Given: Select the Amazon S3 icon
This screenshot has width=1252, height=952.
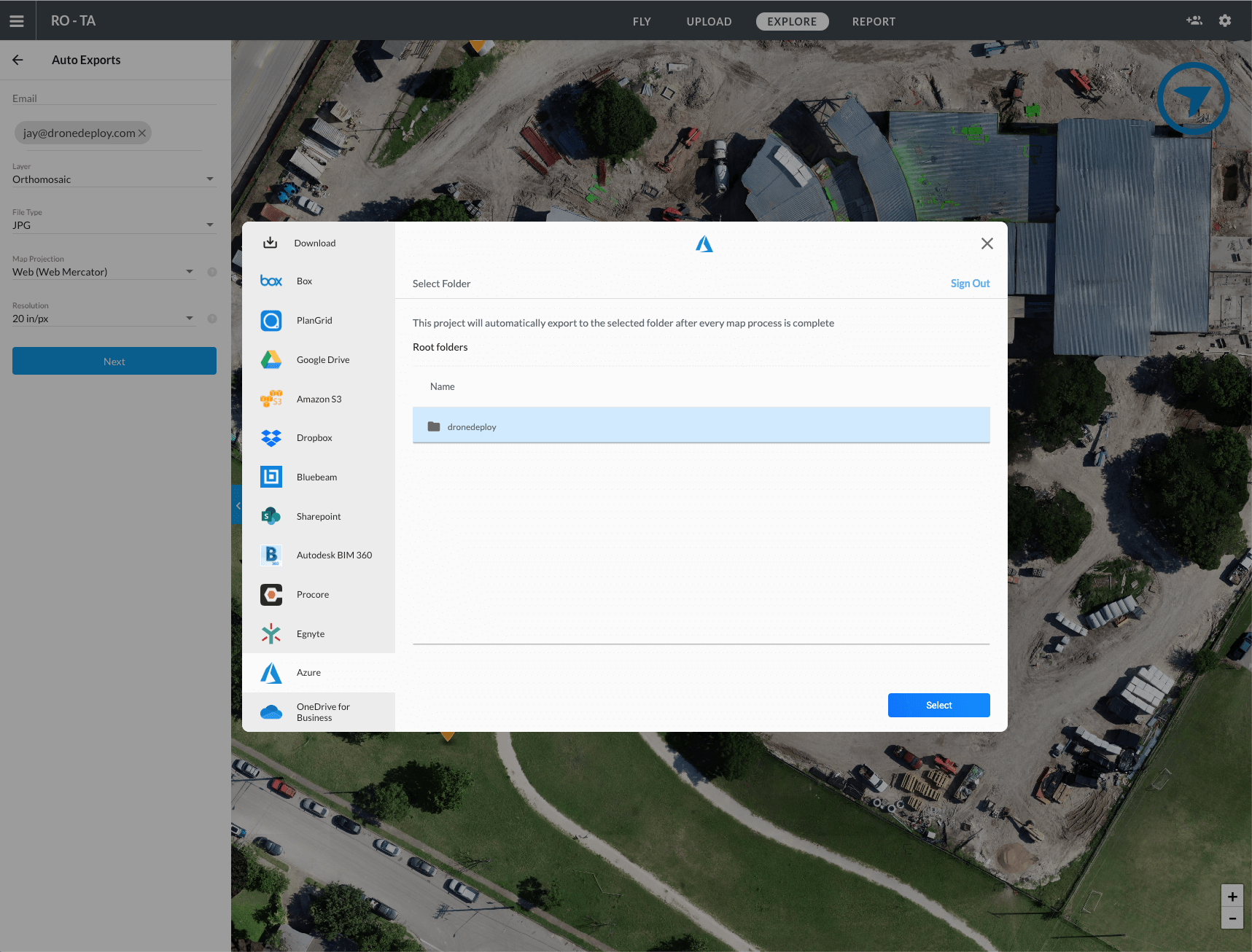Looking at the screenshot, I should point(271,399).
